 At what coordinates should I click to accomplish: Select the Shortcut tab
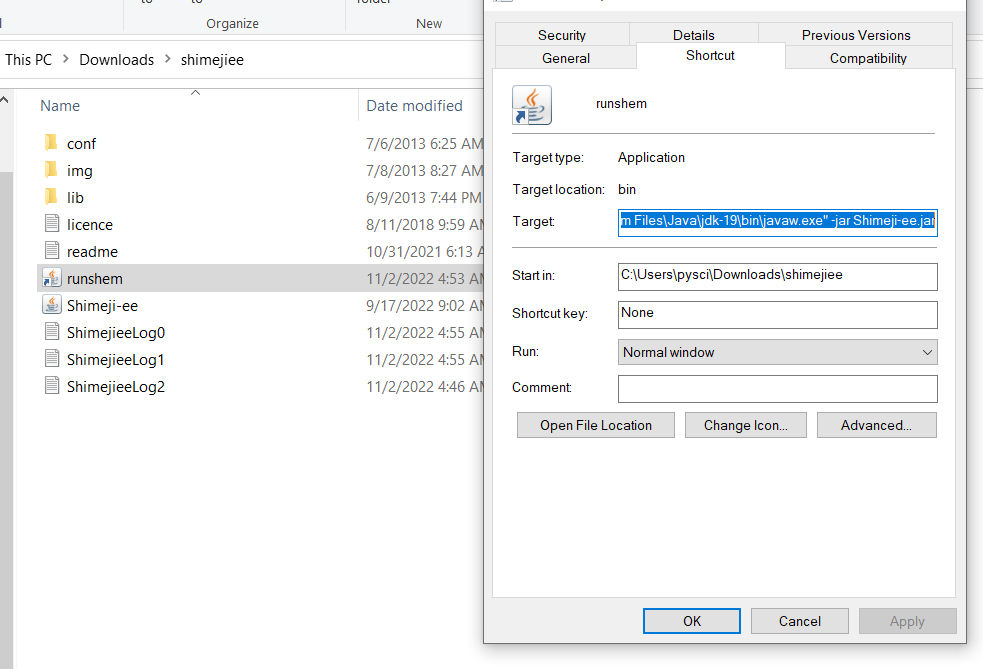(710, 55)
